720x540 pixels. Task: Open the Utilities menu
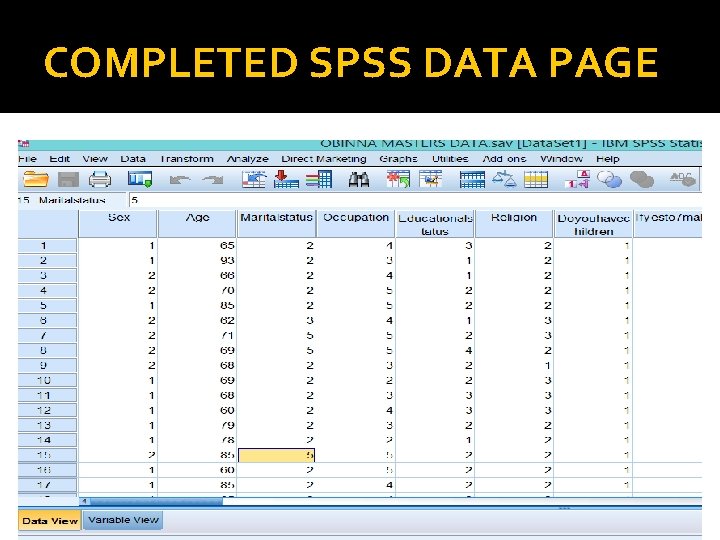[x=450, y=159]
